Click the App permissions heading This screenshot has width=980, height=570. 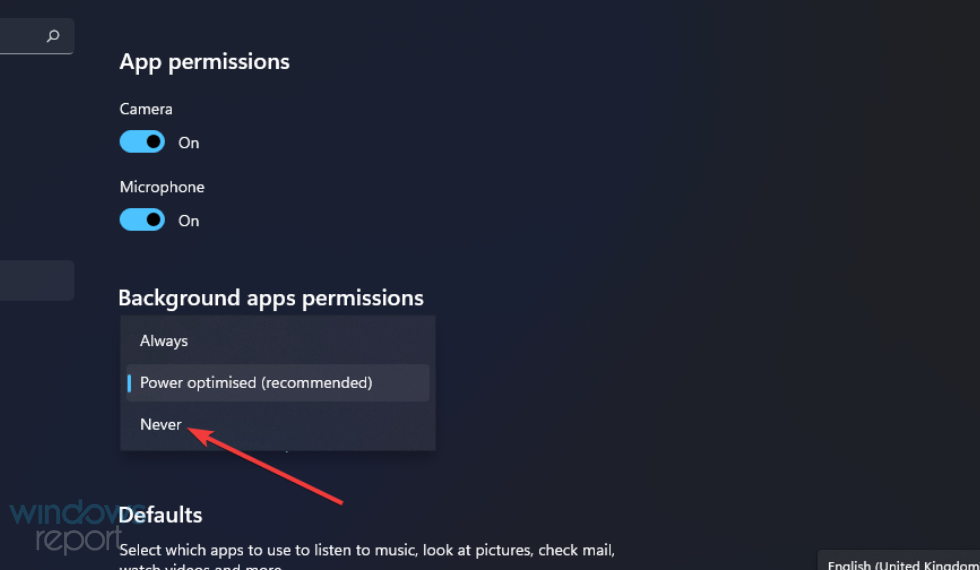[204, 62]
